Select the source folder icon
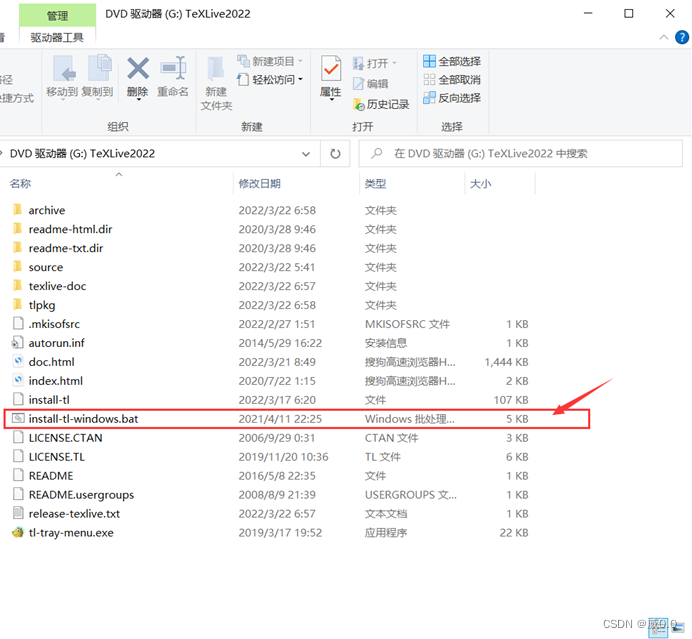The width and height of the screenshot is (692, 639). click(x=18, y=266)
